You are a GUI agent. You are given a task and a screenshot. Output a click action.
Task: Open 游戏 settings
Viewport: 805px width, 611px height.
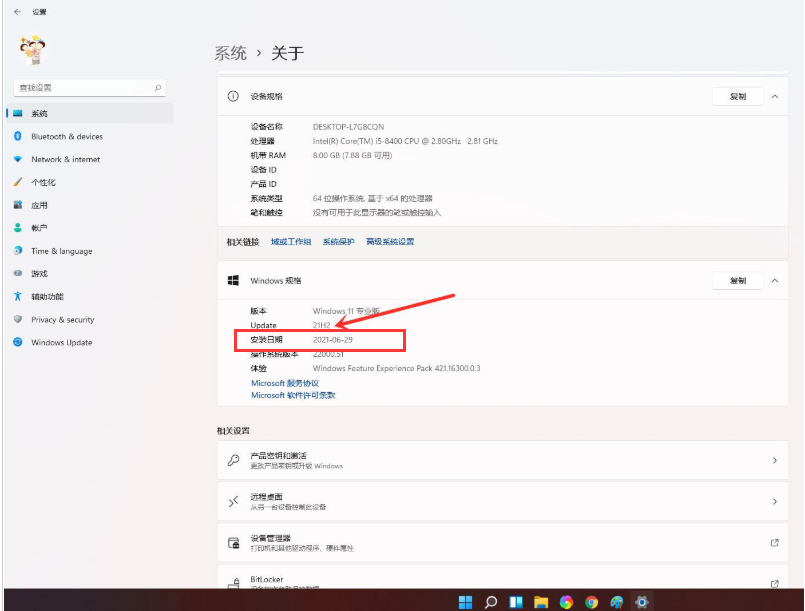[90, 274]
